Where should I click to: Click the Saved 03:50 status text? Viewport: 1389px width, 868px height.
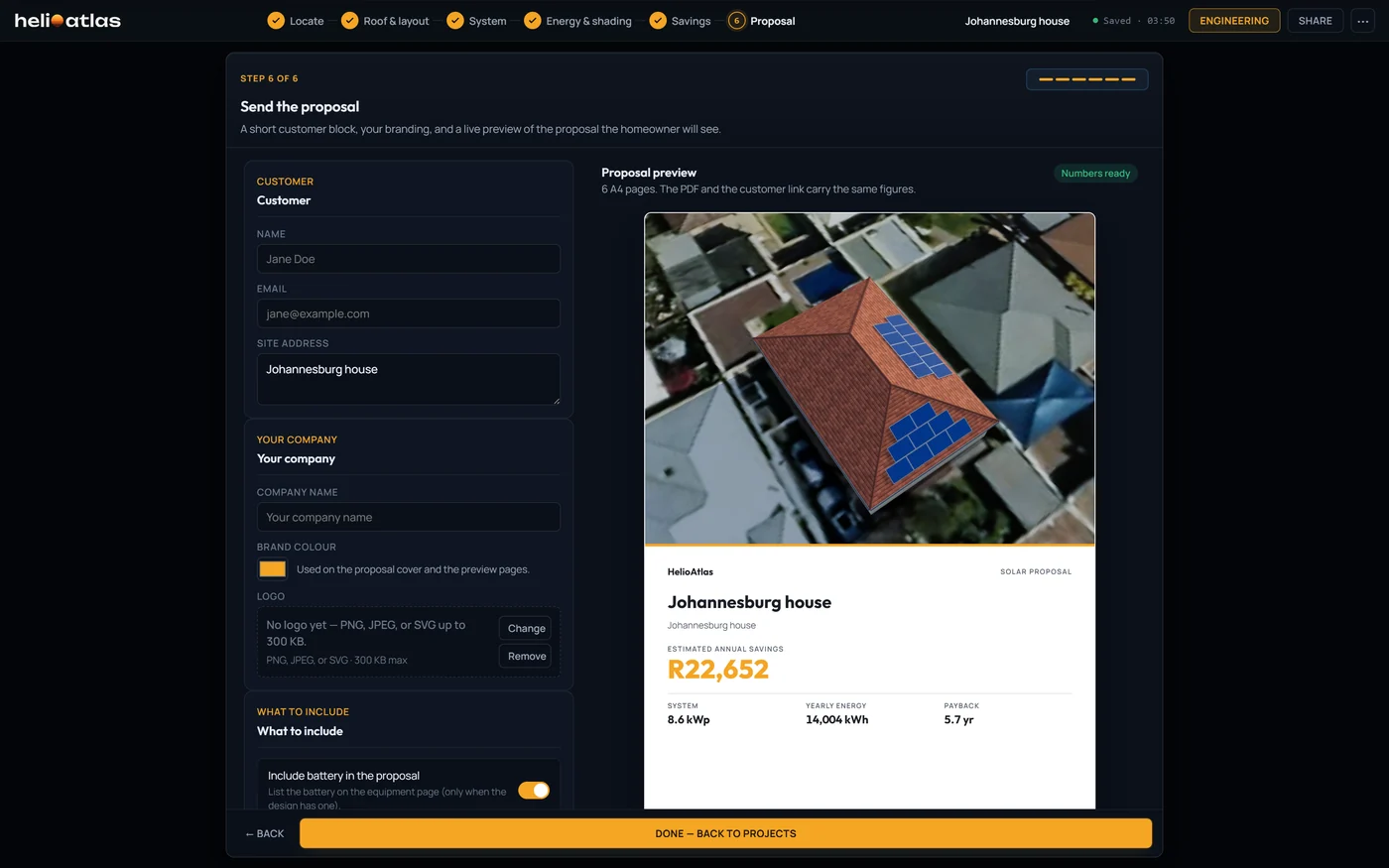(x=1133, y=21)
